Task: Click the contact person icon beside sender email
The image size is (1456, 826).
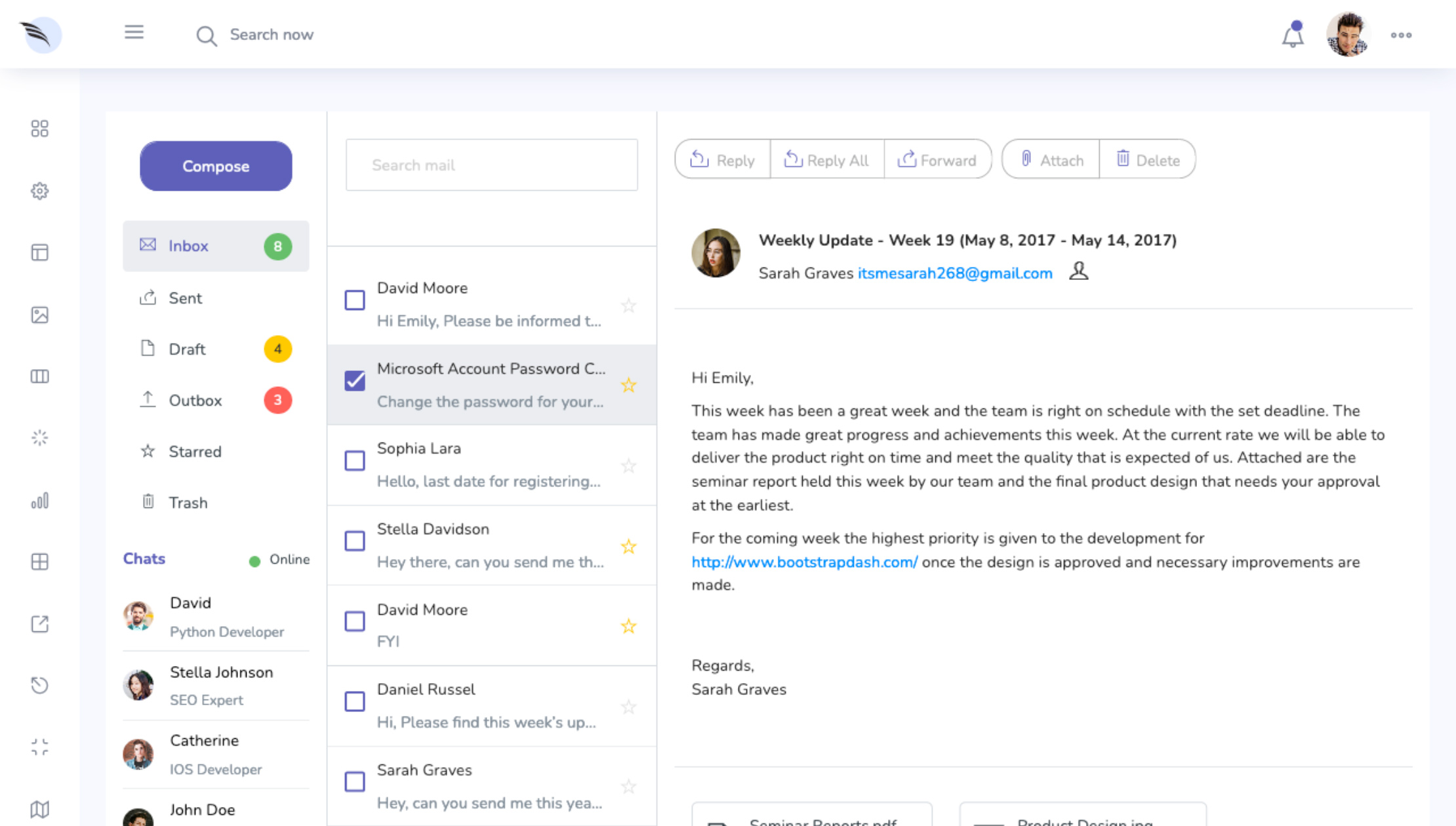Action: coord(1078,271)
